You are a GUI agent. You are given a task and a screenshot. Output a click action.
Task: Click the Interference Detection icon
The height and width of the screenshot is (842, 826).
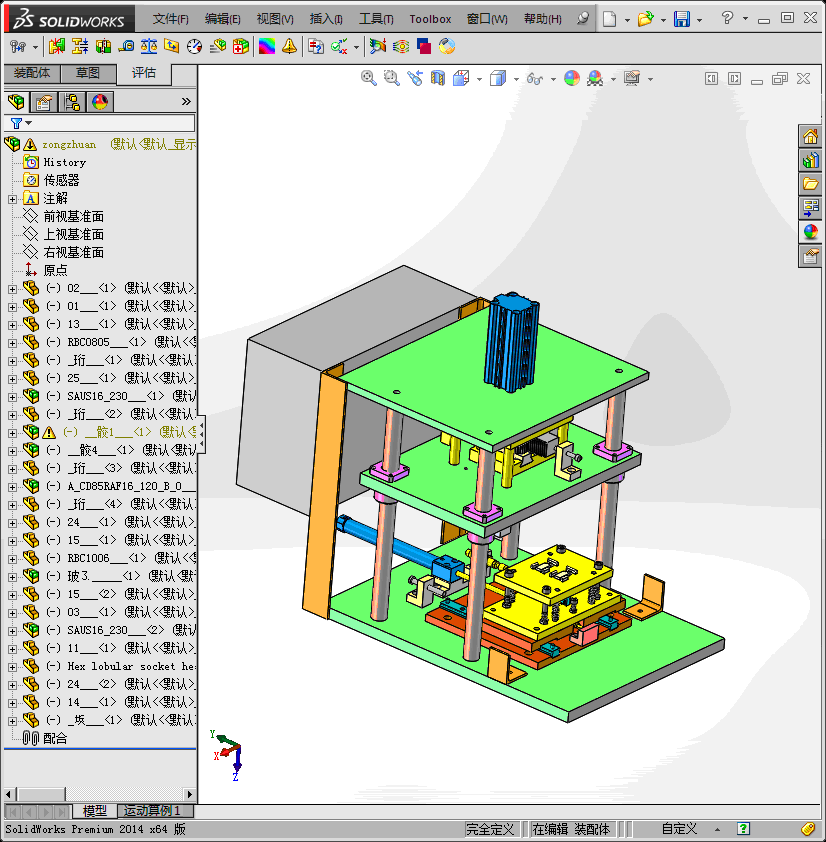(x=56, y=47)
